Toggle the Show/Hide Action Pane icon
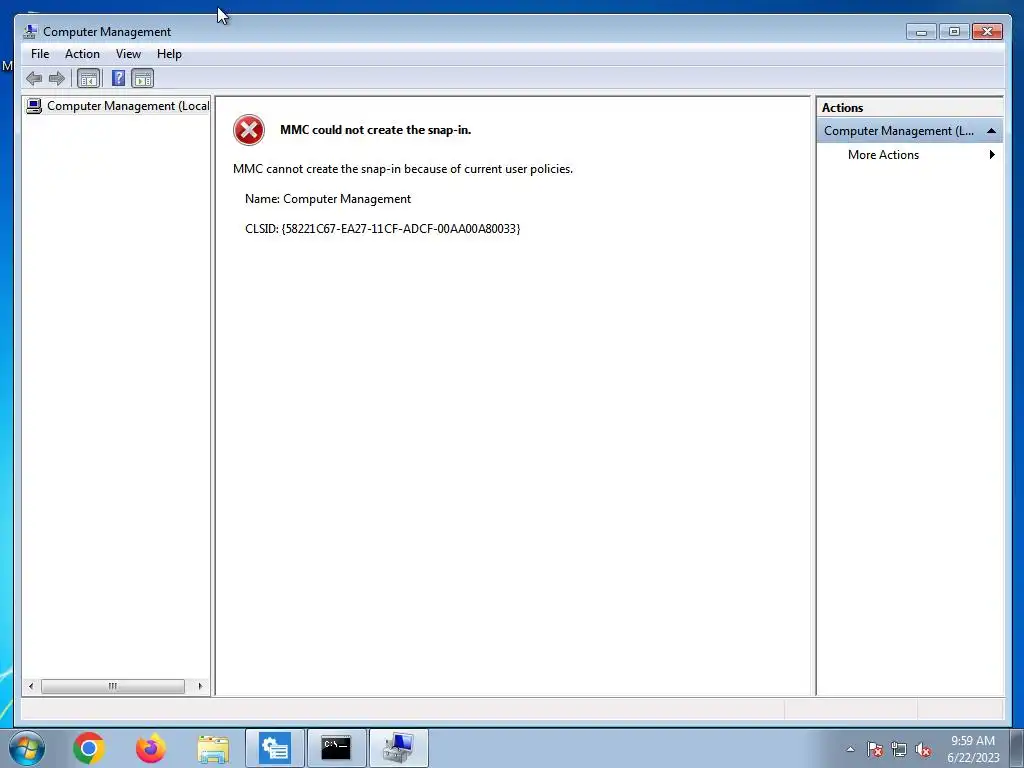 [x=142, y=79]
